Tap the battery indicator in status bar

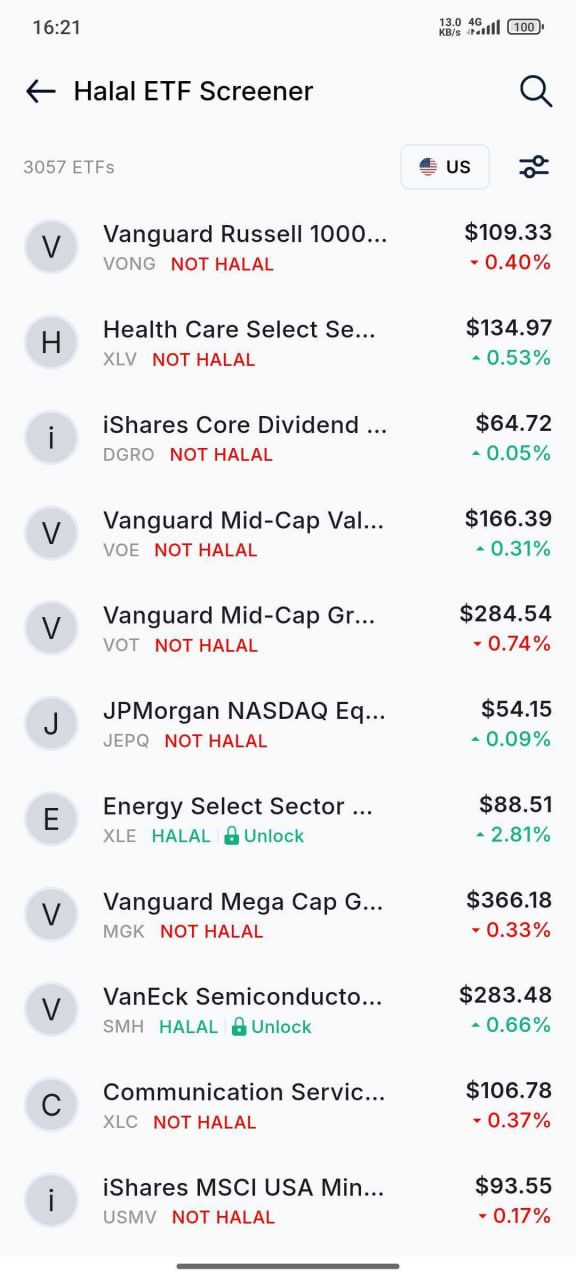pos(525,27)
